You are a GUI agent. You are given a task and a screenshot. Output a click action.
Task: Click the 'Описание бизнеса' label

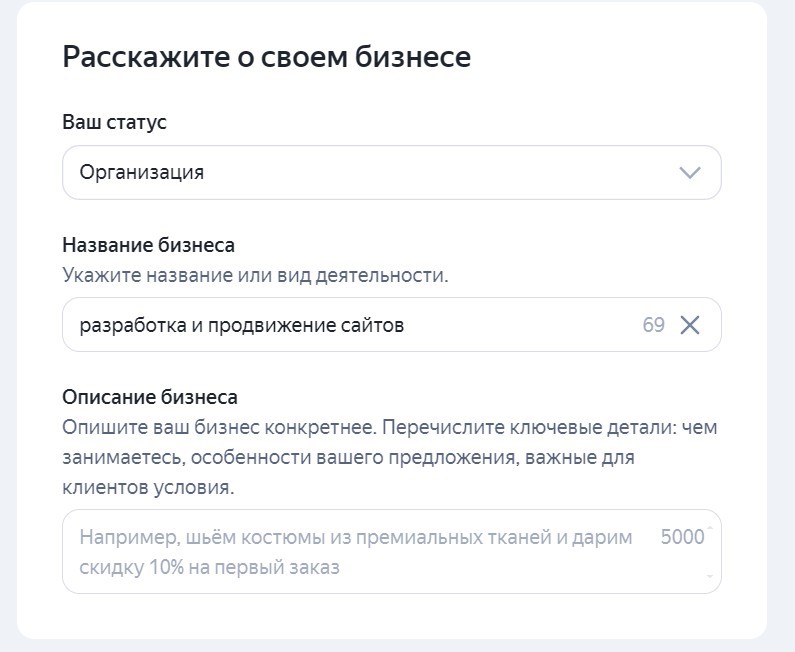150,397
